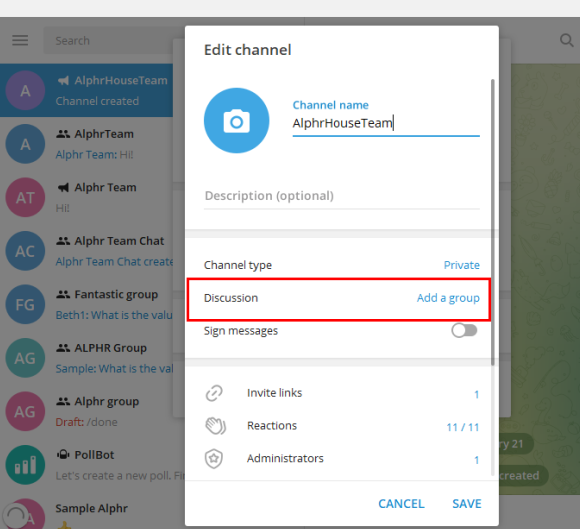Click the CANCEL button
The width and height of the screenshot is (580, 529).
click(401, 503)
